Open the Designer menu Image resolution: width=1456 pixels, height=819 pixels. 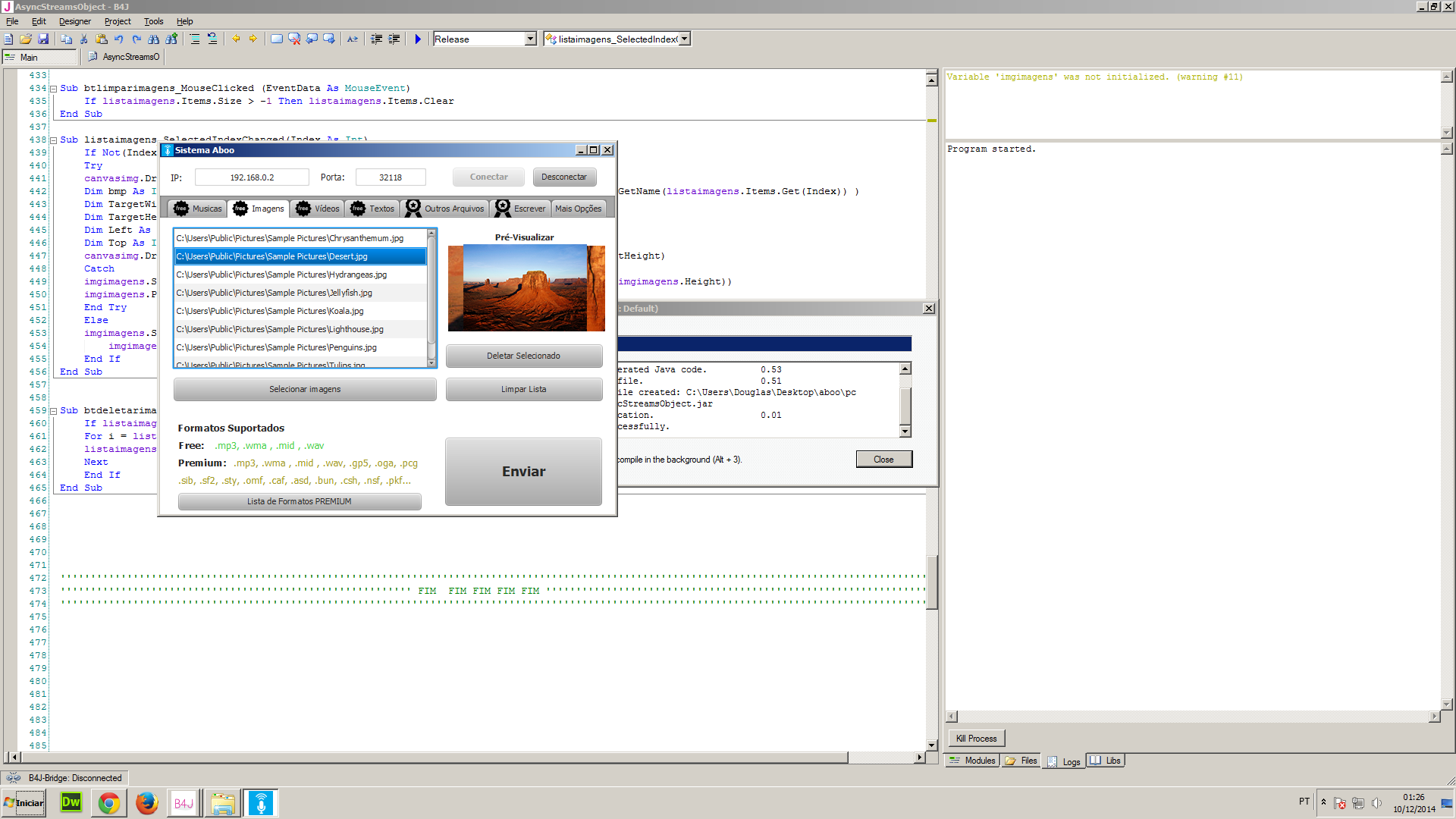point(74,21)
